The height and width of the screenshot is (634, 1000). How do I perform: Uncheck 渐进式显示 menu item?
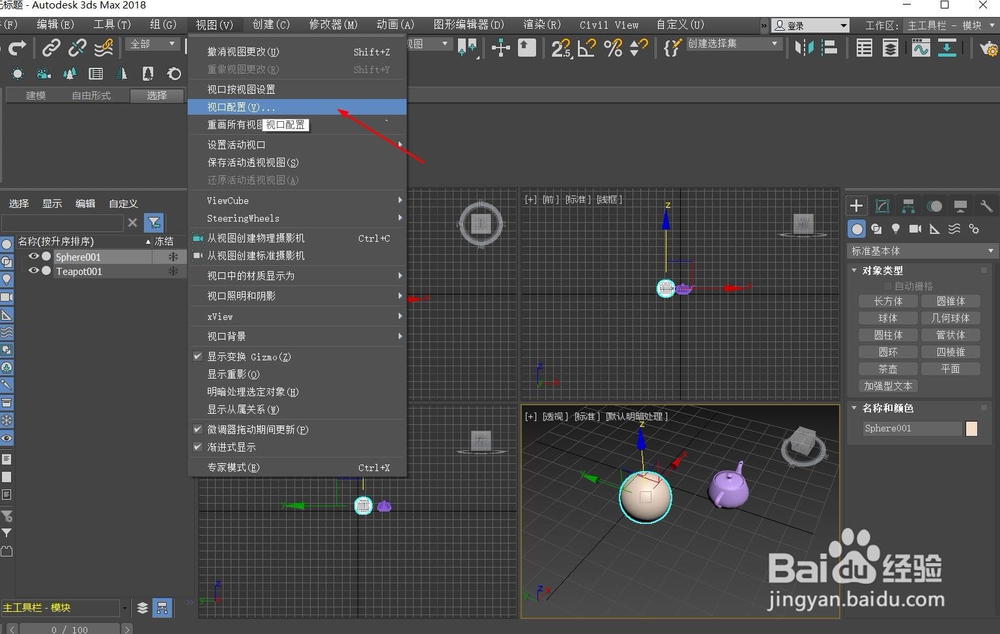297,447
